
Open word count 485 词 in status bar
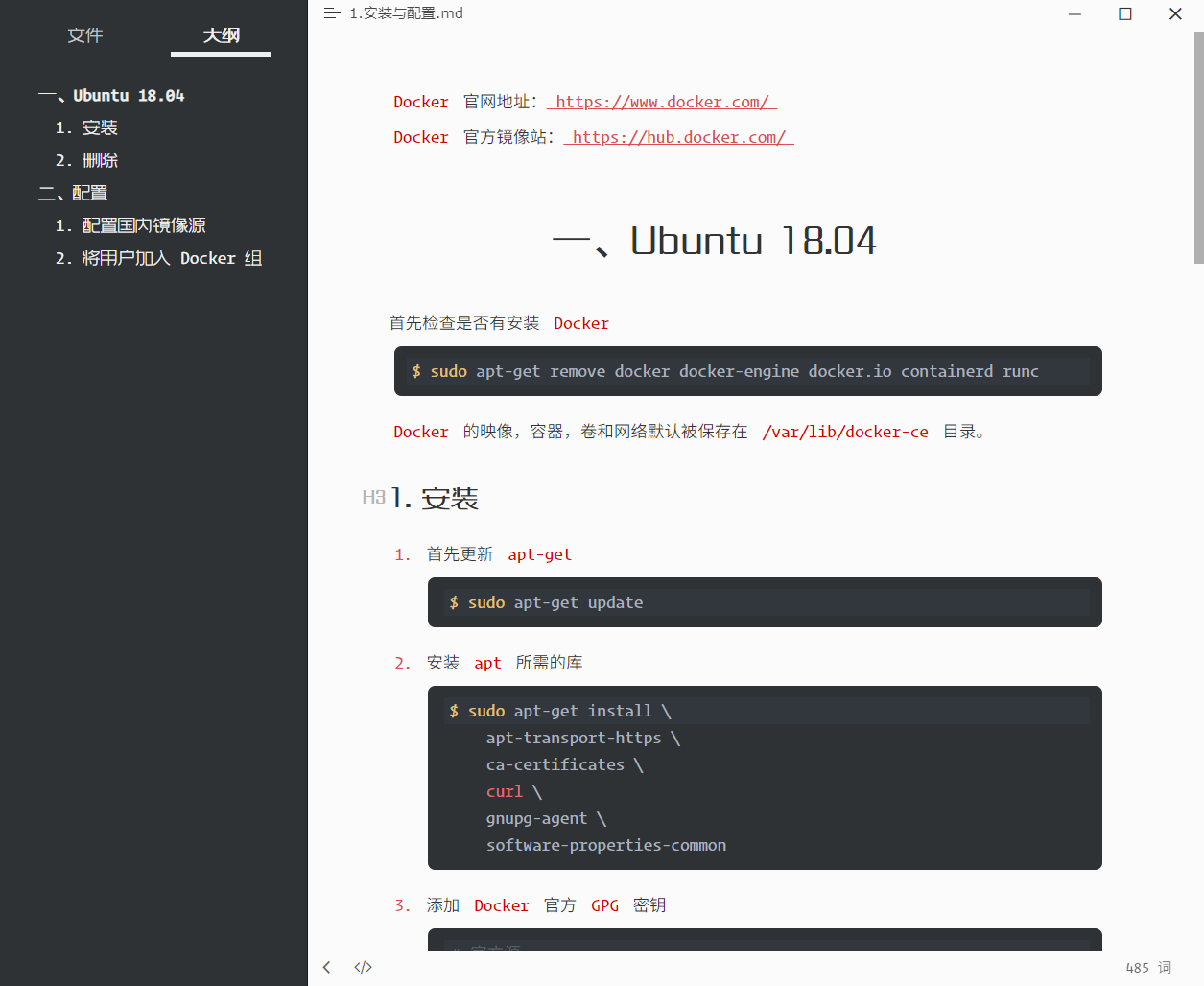pyautogui.click(x=1148, y=968)
